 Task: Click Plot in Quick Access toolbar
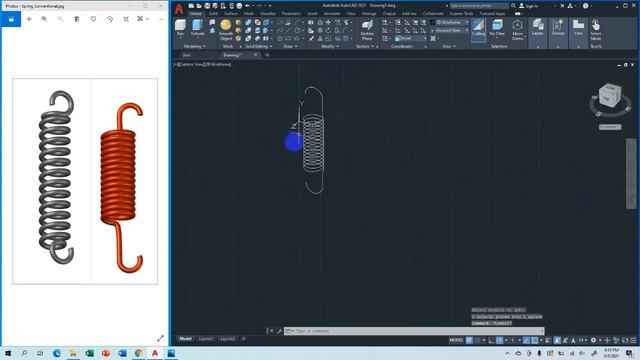tap(239, 6)
